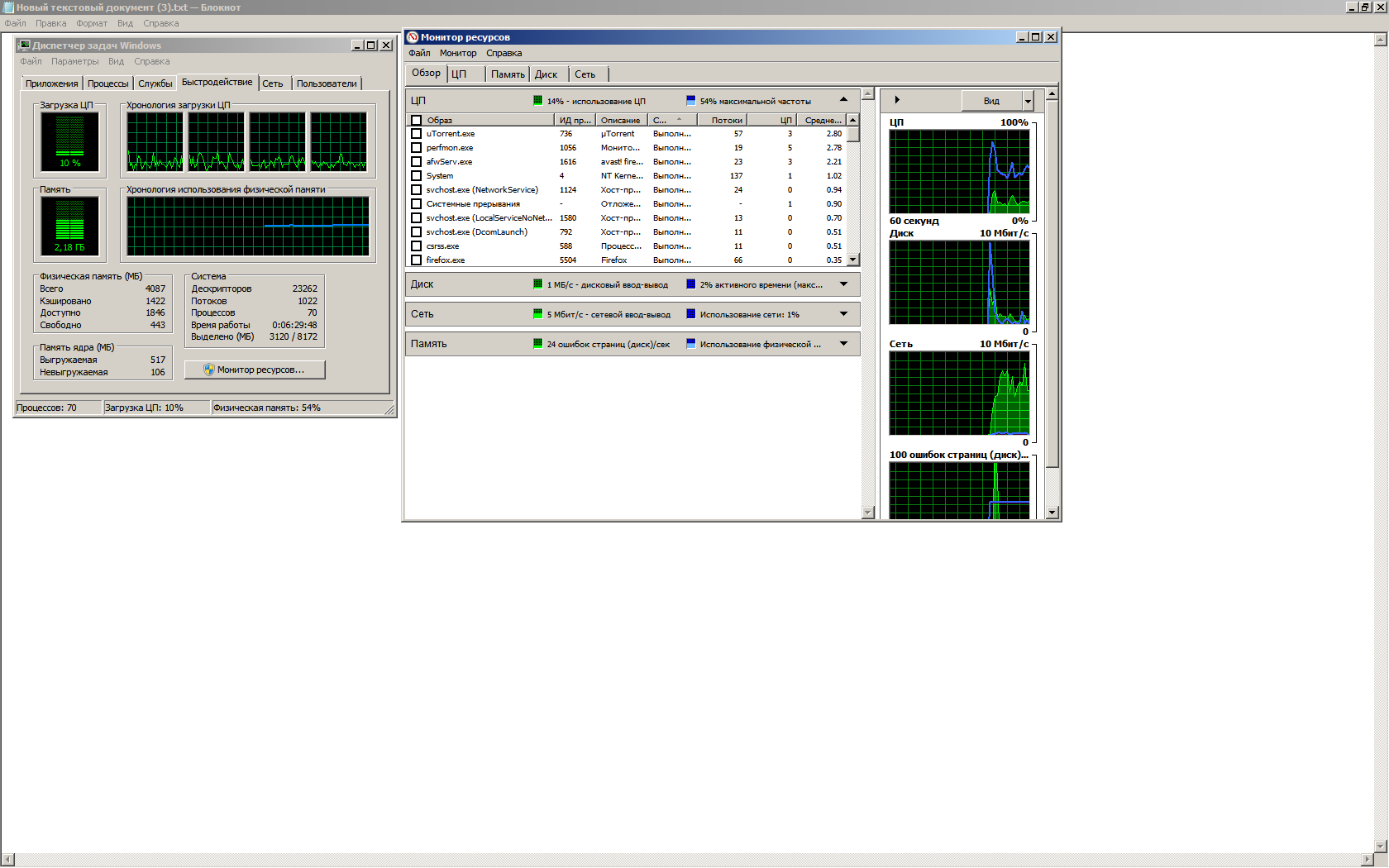Open the Monitor menu in Resource Monitor
Viewport: 1389px width, 868px height.
(457, 53)
